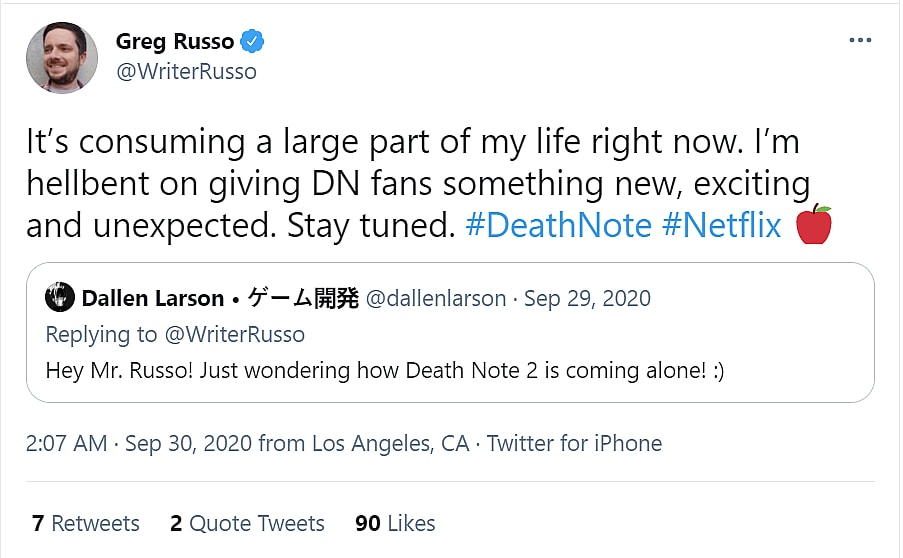Show the 90 Likes list
Viewport: 903px width, 558px height.
click(x=395, y=523)
